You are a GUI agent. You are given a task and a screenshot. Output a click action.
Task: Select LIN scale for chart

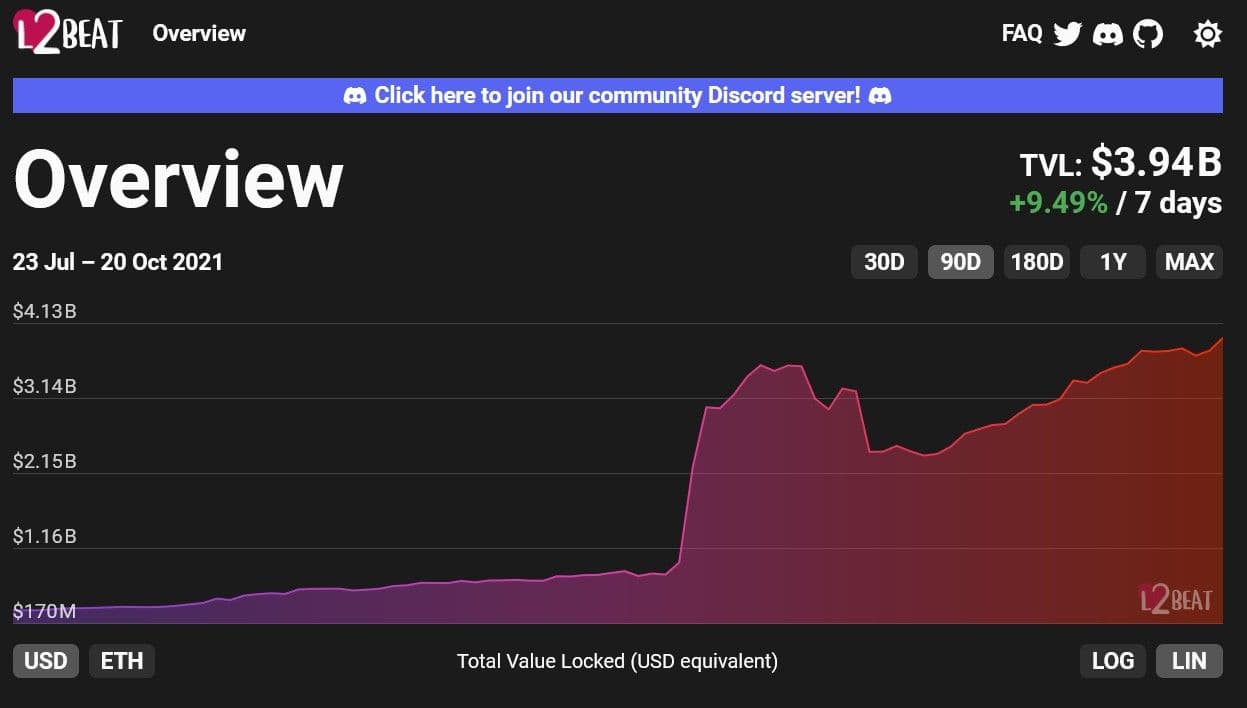[1189, 661]
